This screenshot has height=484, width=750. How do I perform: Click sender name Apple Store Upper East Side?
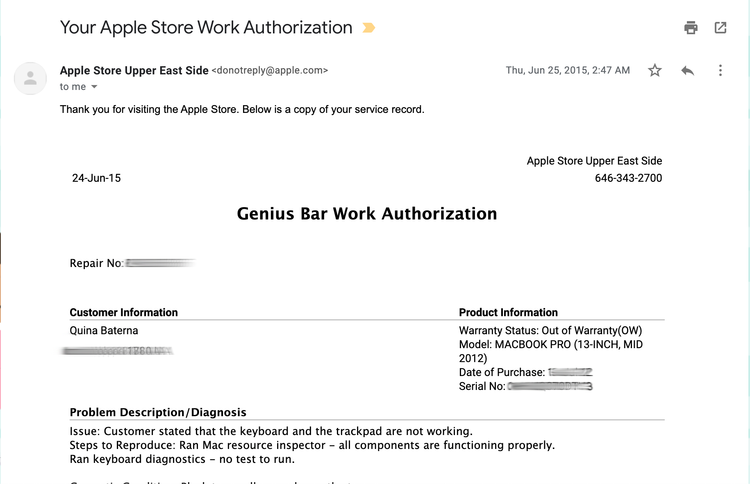134,71
